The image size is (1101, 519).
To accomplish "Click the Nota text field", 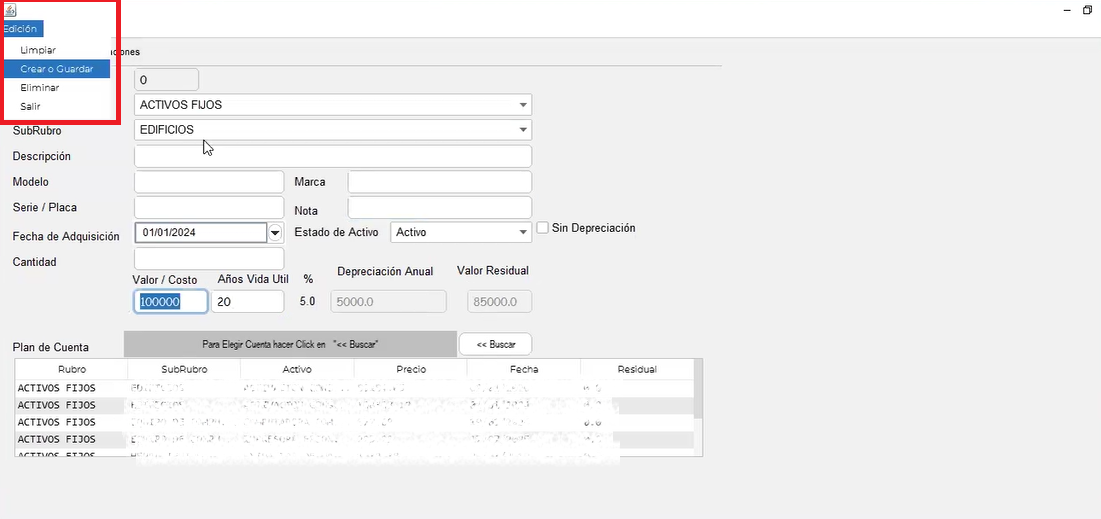I will pos(440,207).
